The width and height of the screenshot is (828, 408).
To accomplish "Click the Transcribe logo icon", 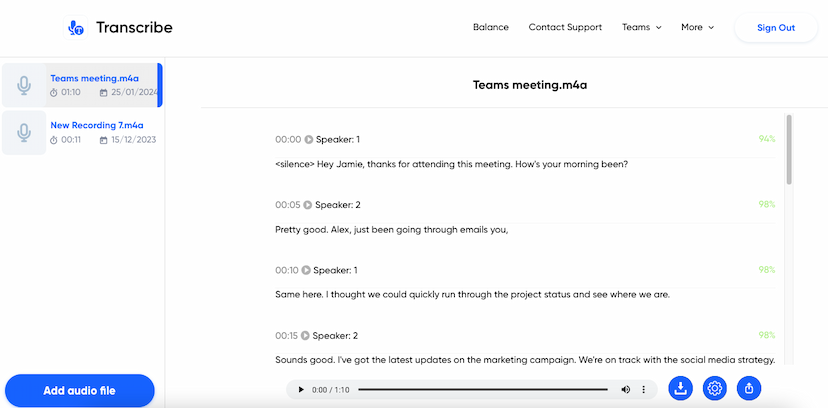I will 75,28.
